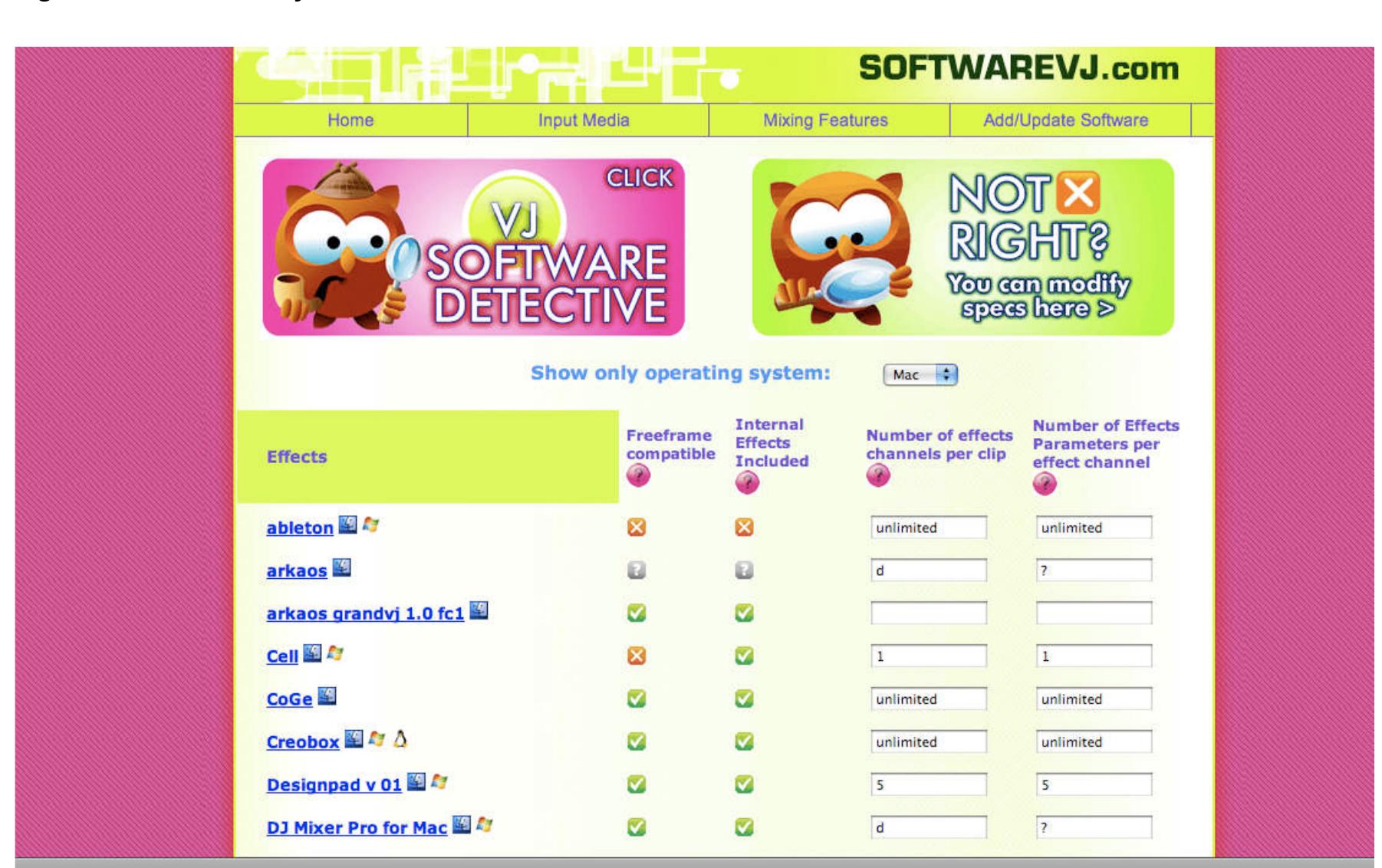Click Mac OS icon next to Designpad v 01
Image resolution: width=1382 pixels, height=868 pixels.
[416, 782]
